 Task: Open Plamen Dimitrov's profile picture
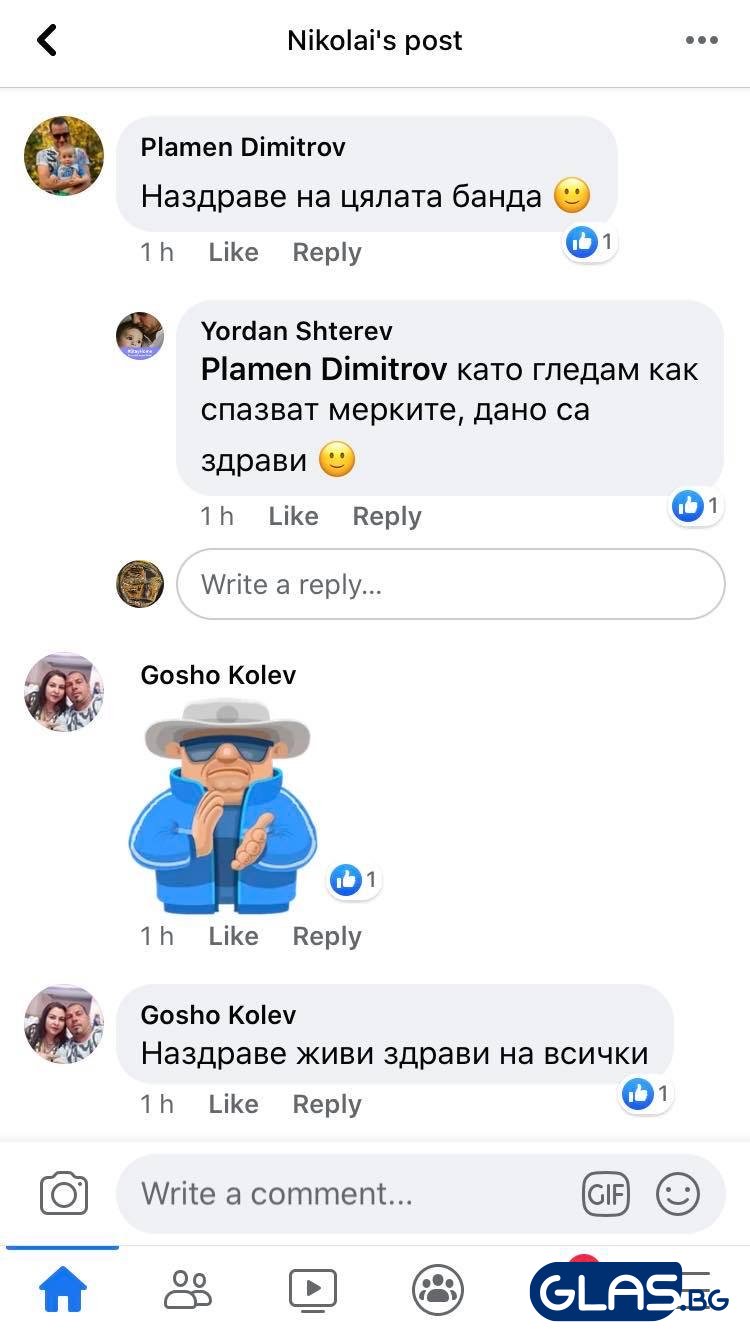tap(64, 155)
